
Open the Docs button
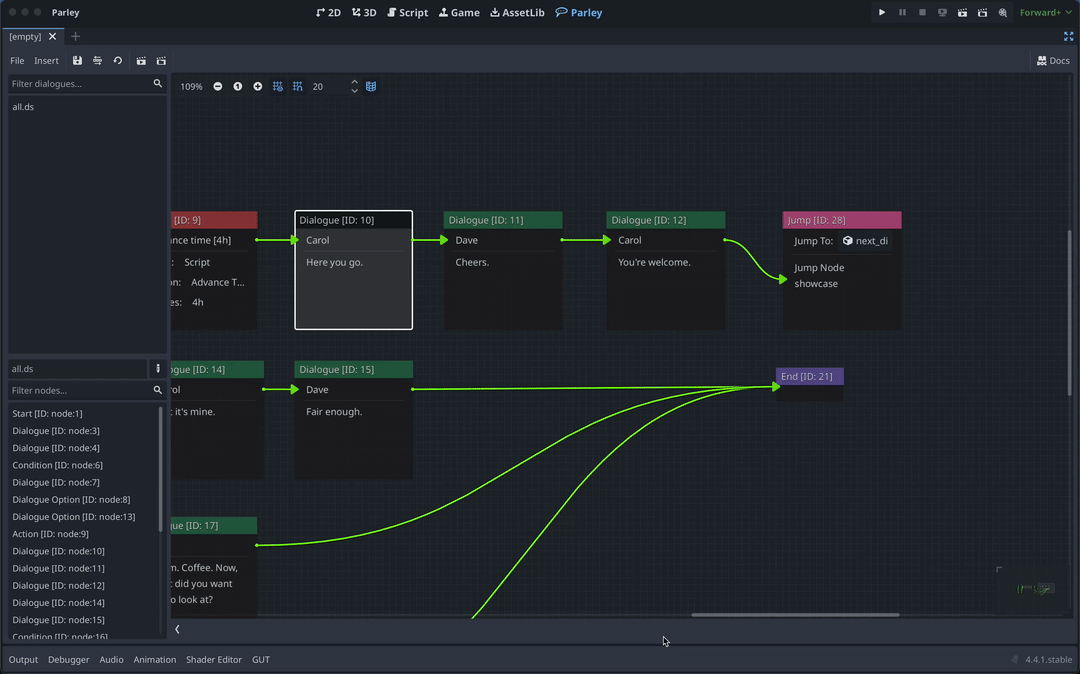click(1053, 61)
